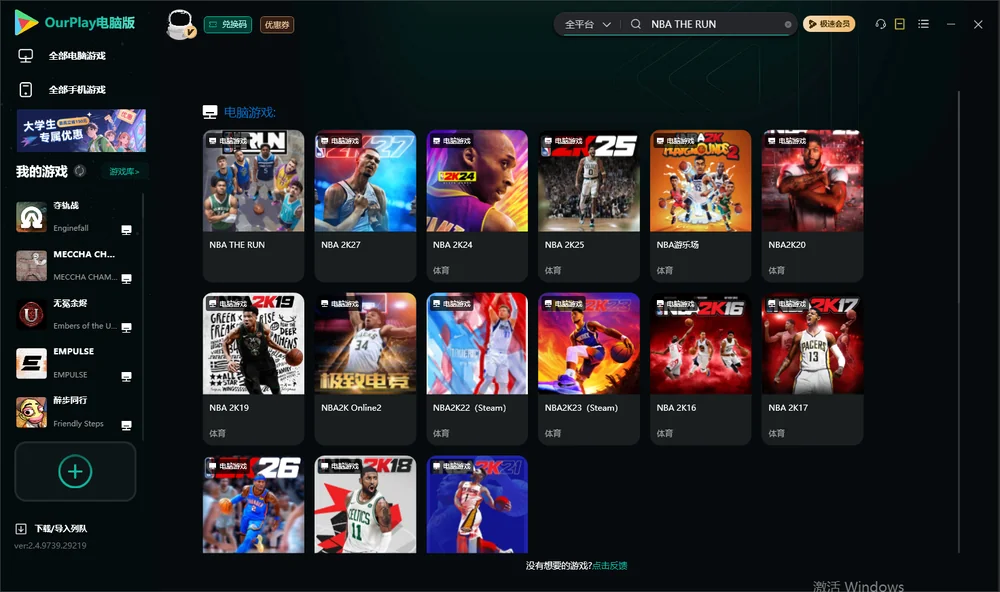Open the 夺轨战 Enginefall game icon
The image size is (1000, 592).
(31, 217)
